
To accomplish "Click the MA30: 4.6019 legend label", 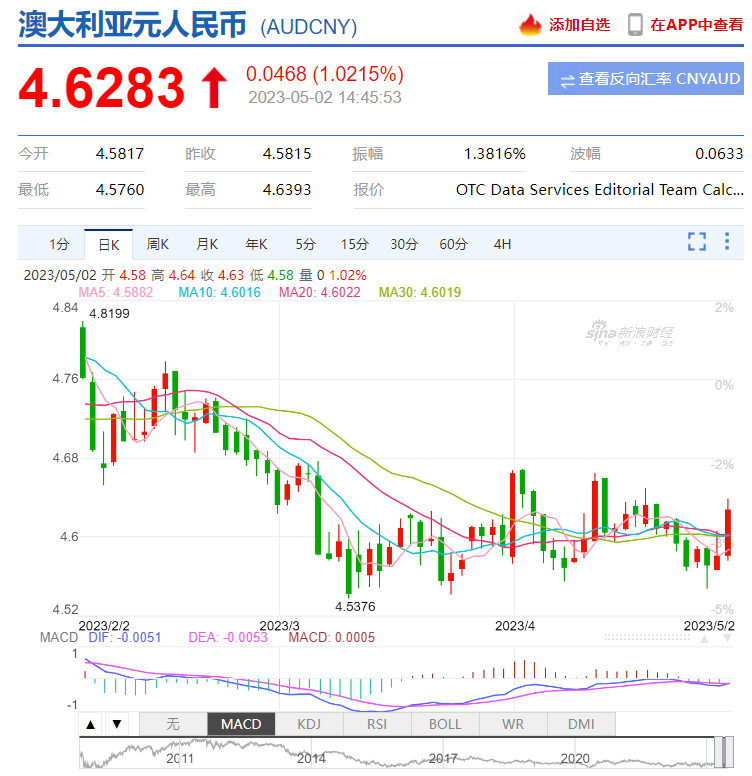I will point(420,292).
